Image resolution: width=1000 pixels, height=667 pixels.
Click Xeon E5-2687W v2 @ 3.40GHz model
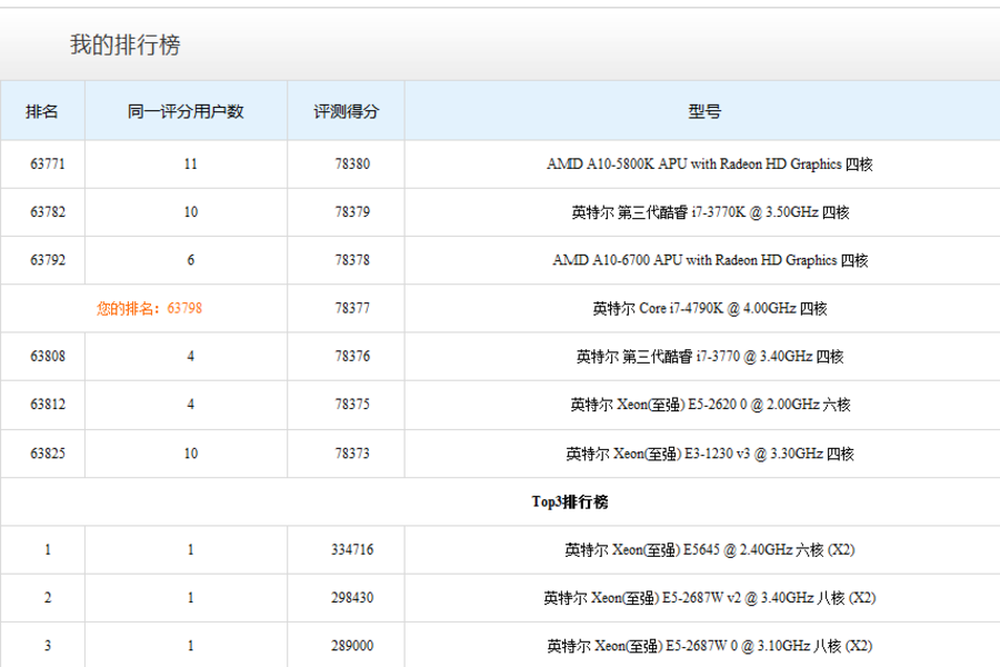click(709, 597)
